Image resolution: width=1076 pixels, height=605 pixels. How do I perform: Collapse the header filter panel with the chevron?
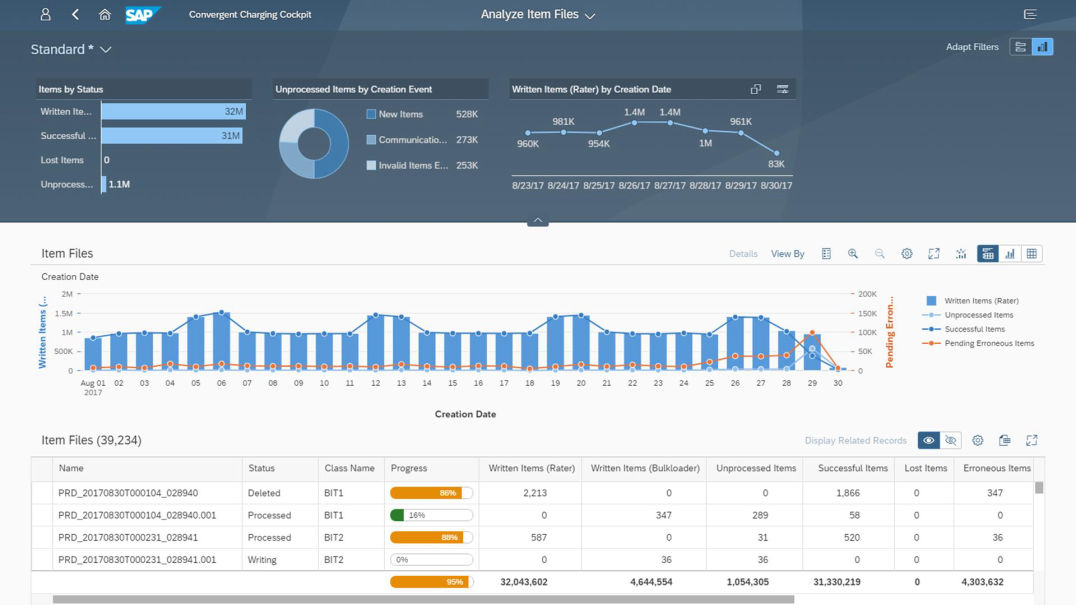tap(538, 220)
